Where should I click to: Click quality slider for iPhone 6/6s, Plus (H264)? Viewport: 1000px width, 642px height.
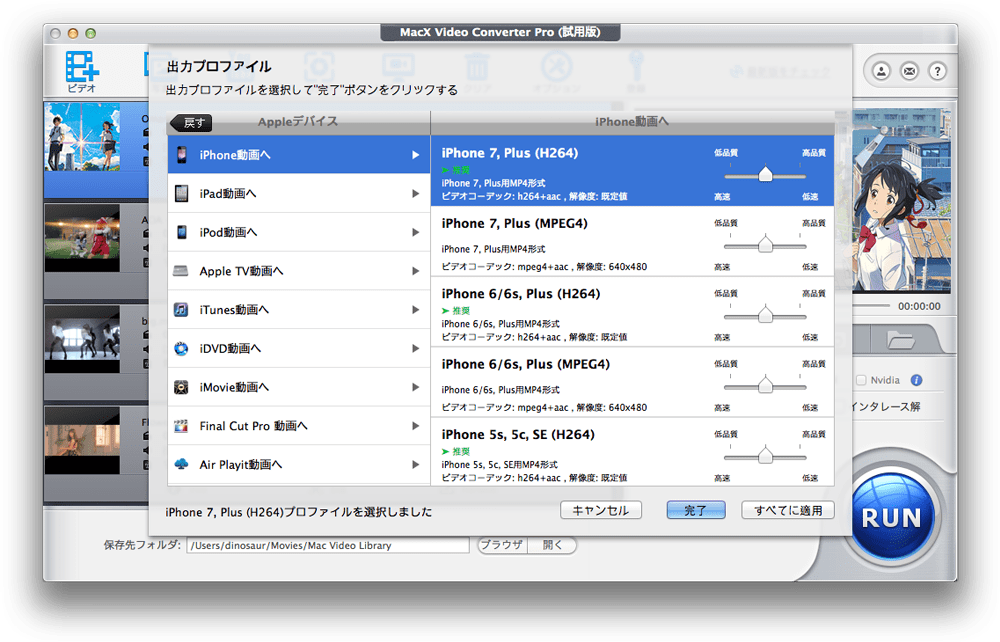tap(765, 315)
